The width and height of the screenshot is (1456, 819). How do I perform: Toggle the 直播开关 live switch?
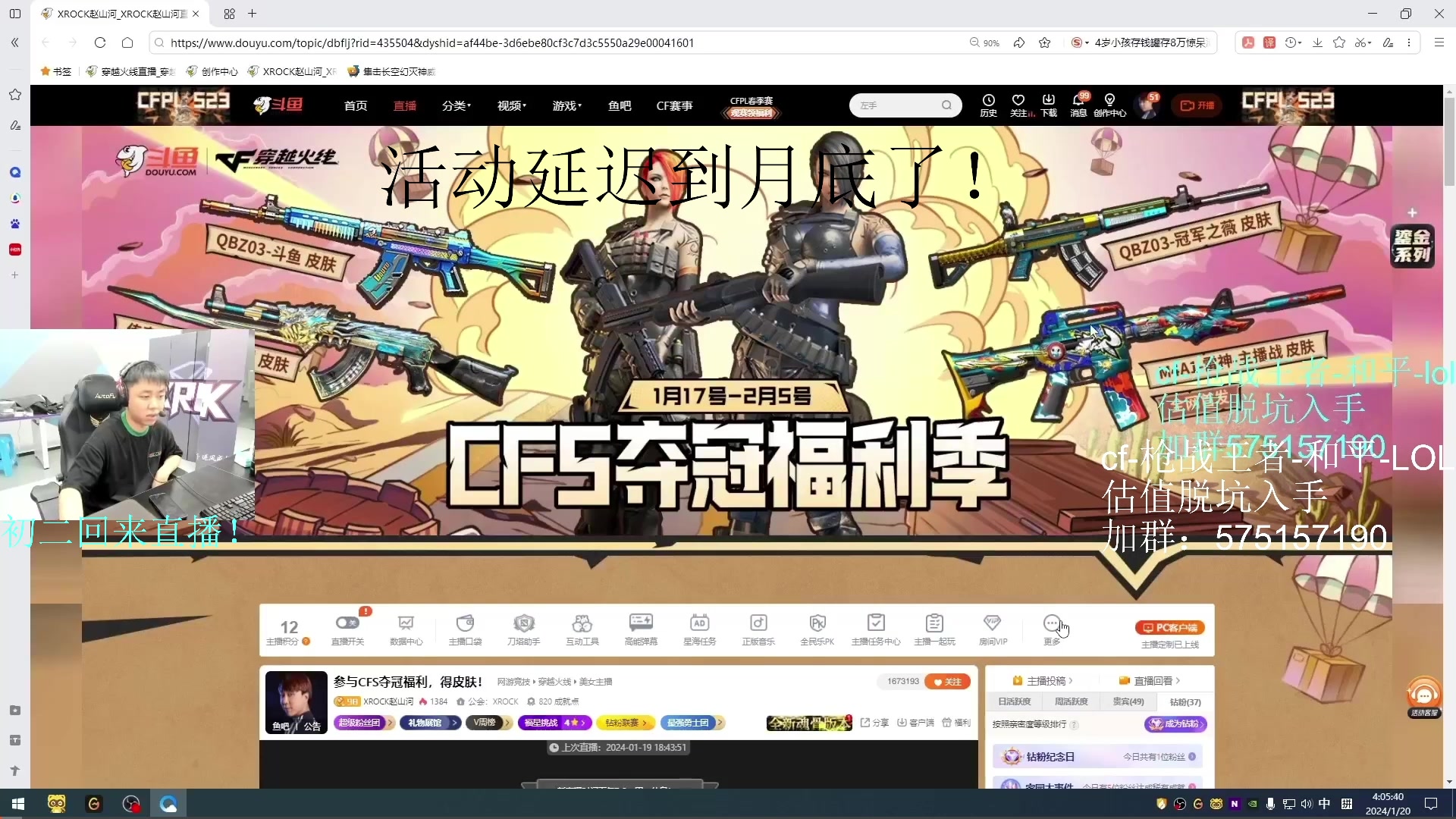click(347, 623)
